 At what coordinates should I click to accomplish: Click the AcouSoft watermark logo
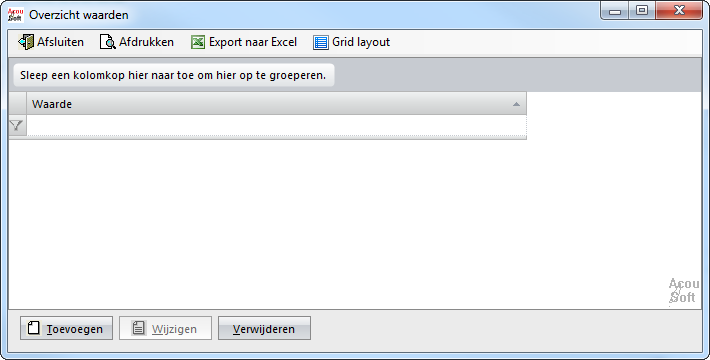click(x=684, y=291)
